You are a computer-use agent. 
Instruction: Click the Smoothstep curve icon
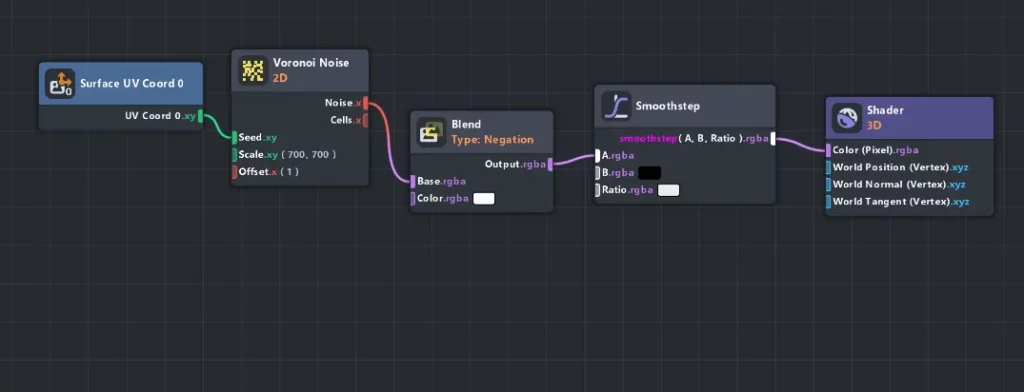616,106
